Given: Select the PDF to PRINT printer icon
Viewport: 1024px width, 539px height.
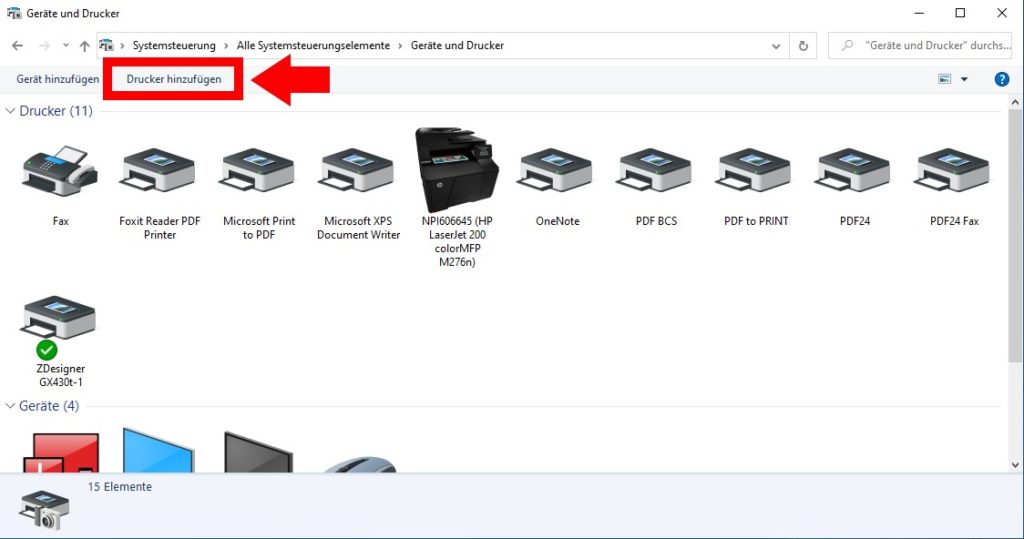Looking at the screenshot, I should (x=754, y=171).
